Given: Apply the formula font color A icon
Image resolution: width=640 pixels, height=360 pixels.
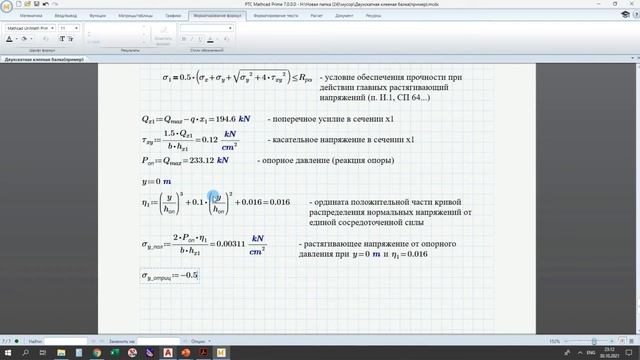Looking at the screenshot, I should (x=9, y=39).
